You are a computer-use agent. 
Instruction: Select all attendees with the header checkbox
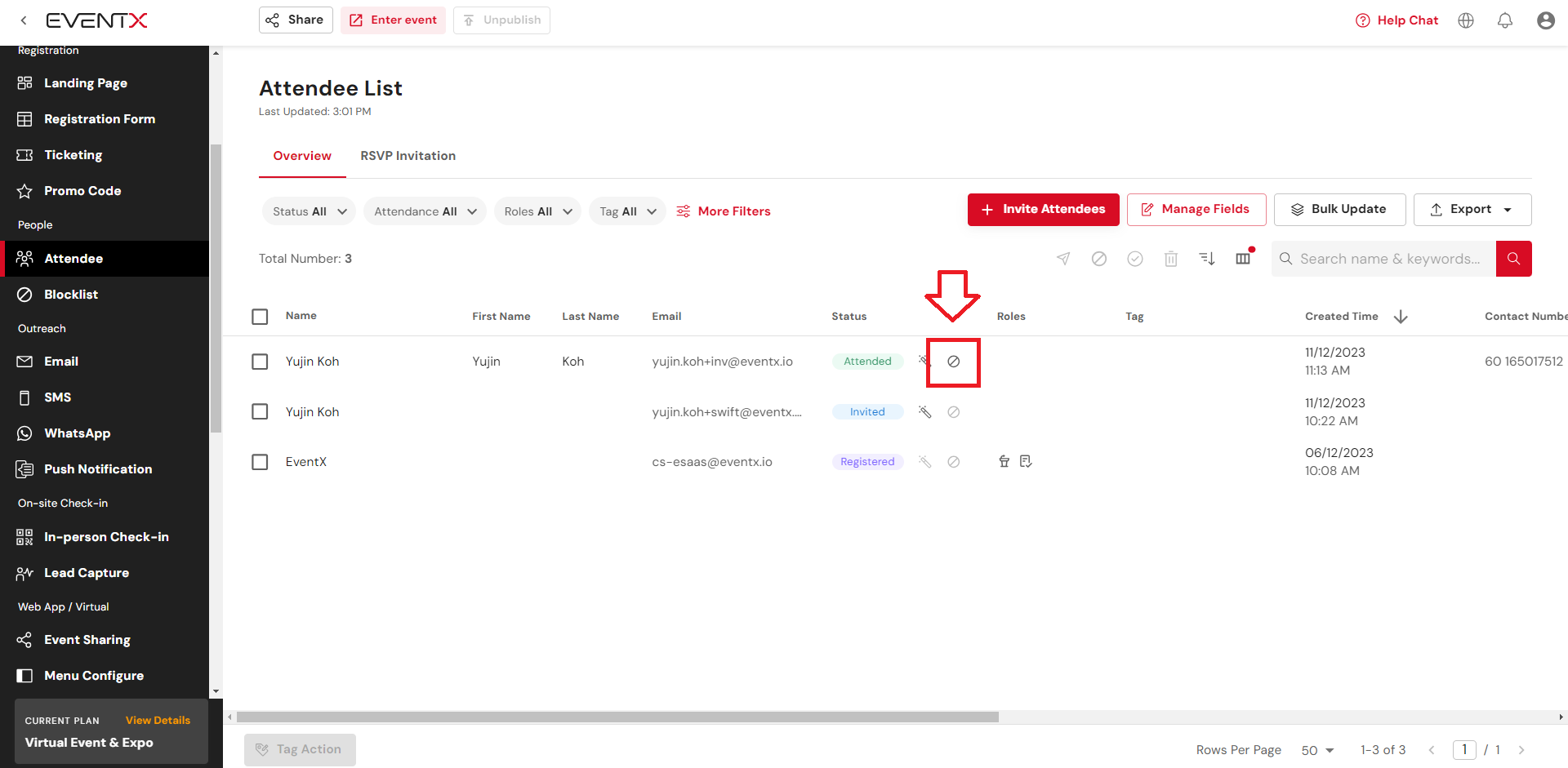pyautogui.click(x=260, y=317)
